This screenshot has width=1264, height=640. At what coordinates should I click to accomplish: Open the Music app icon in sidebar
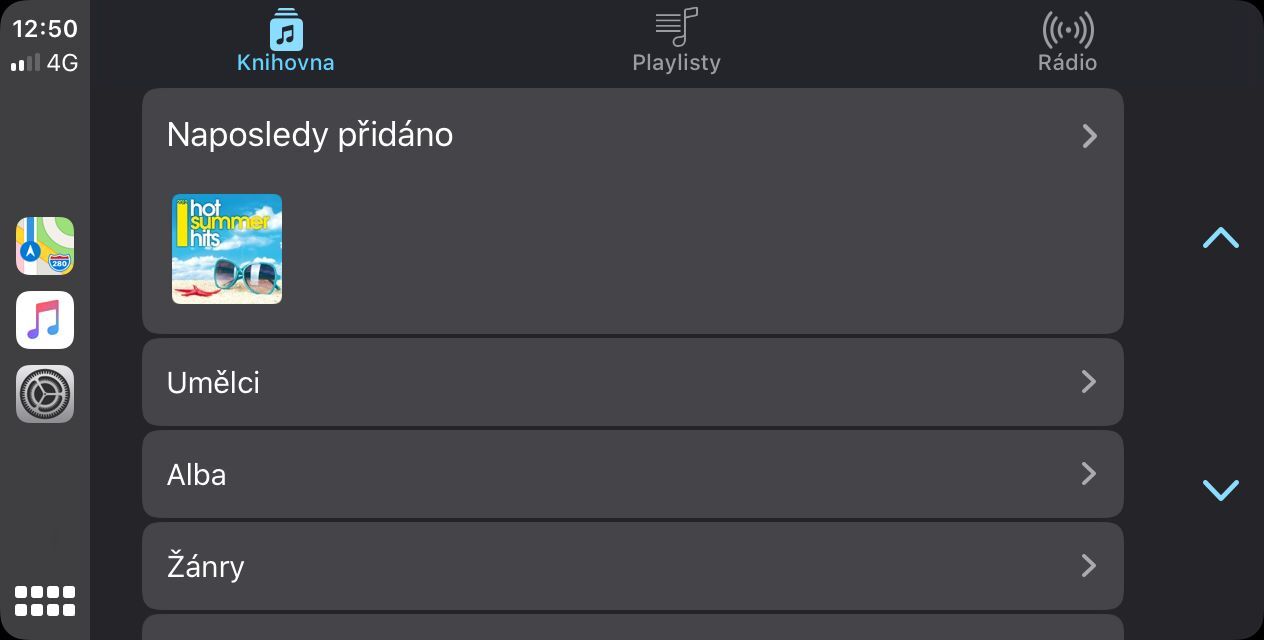[45, 320]
